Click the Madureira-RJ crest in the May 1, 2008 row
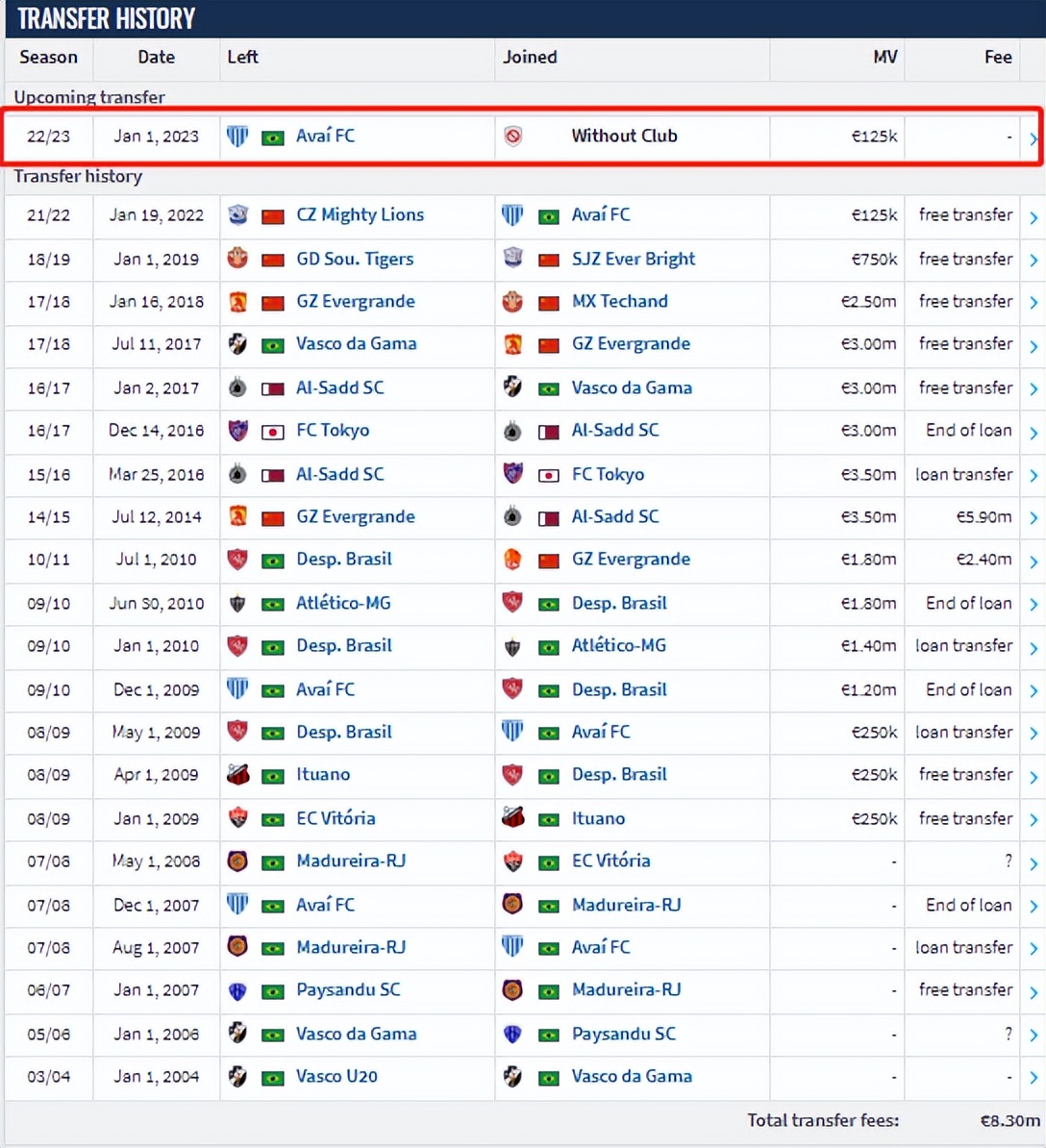This screenshot has width=1046, height=1148. point(237,861)
